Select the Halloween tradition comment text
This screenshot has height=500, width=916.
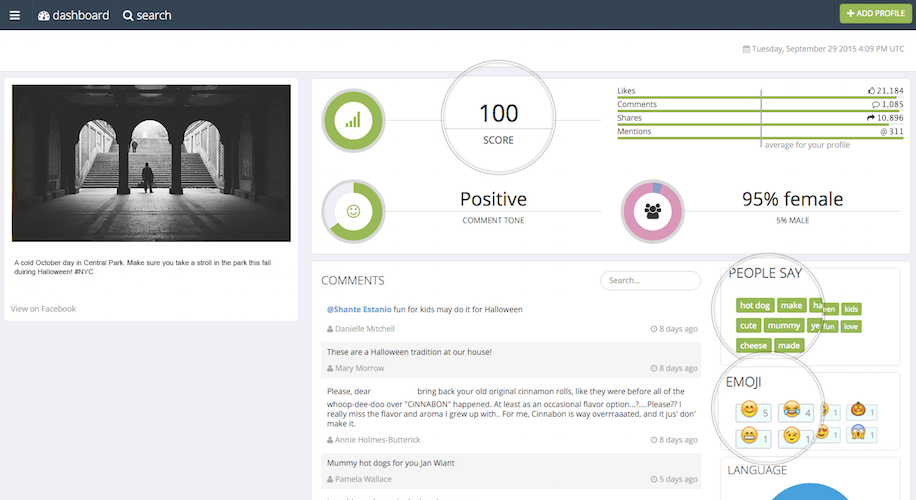pyautogui.click(x=409, y=352)
